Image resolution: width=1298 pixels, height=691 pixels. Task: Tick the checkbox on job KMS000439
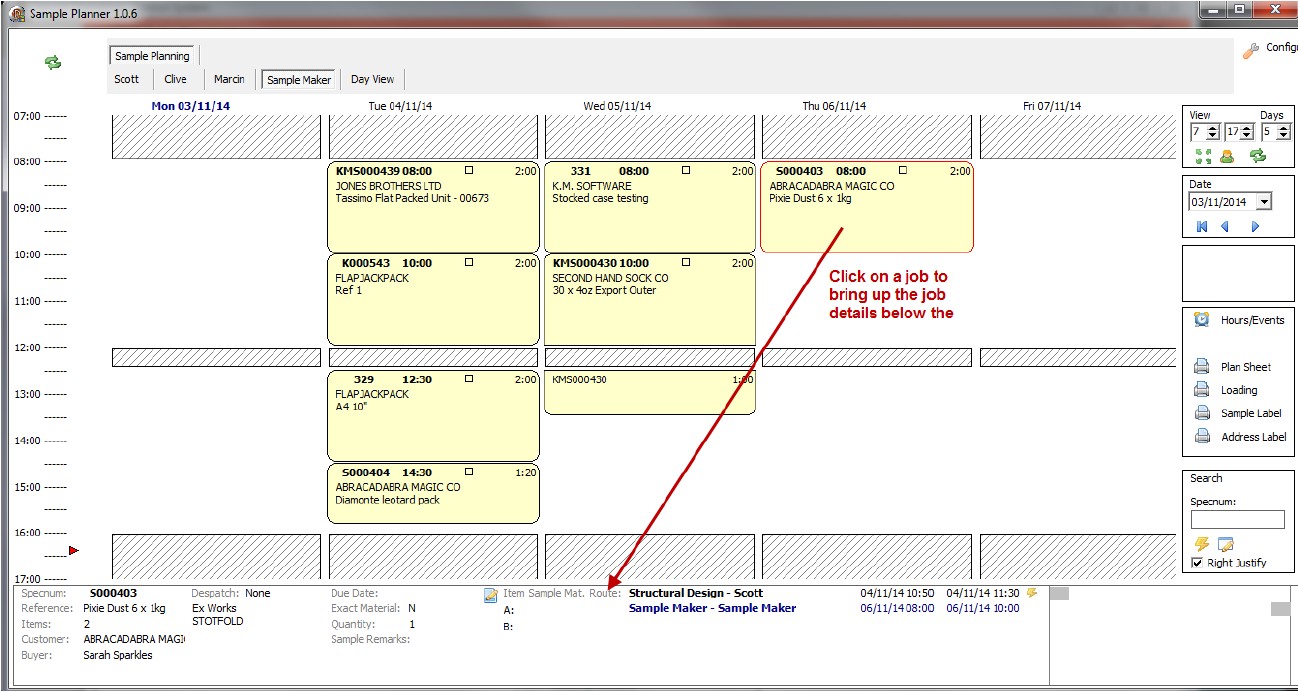[x=468, y=171]
